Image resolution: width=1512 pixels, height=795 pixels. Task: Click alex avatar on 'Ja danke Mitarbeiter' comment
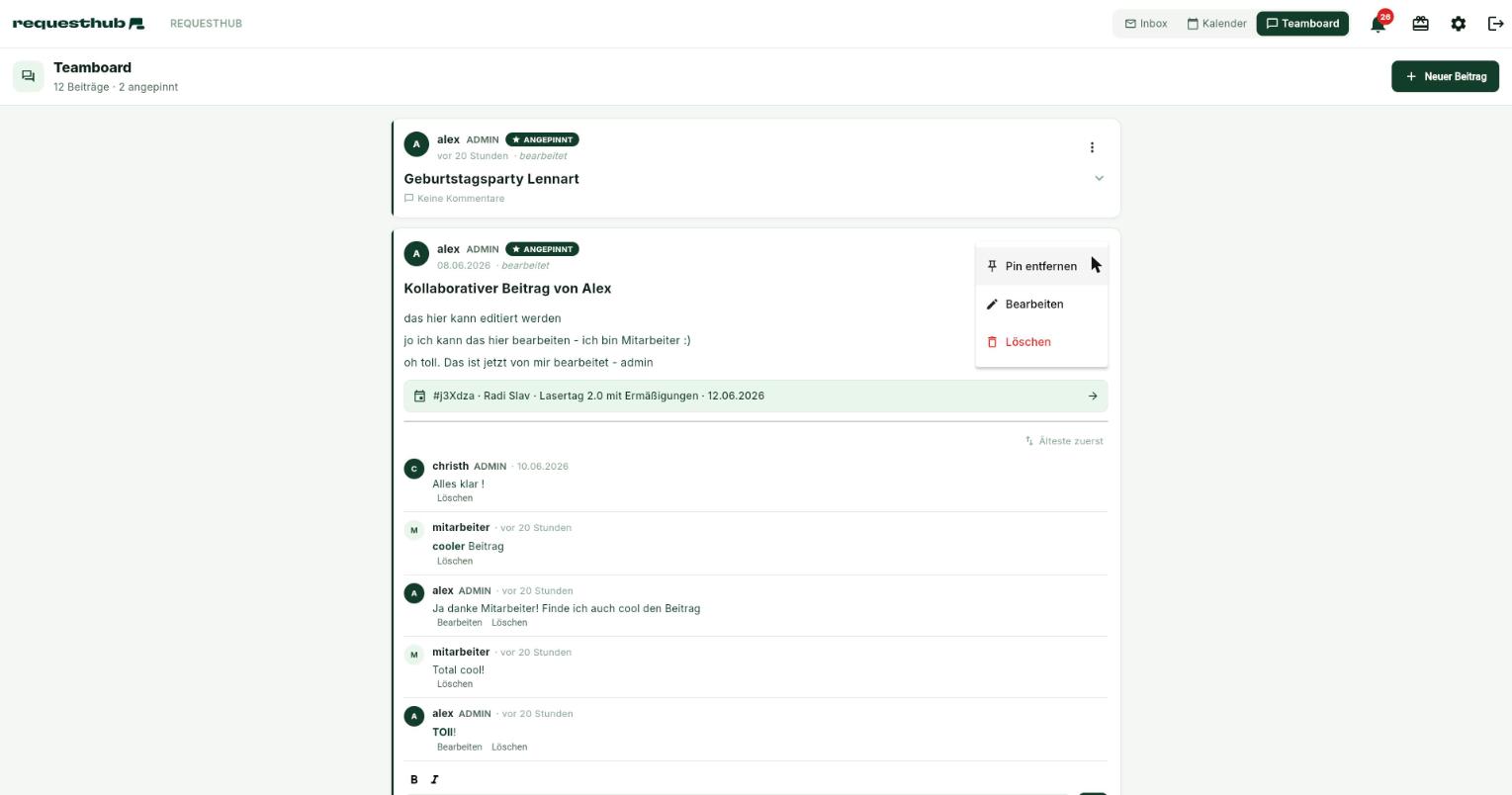click(x=413, y=593)
